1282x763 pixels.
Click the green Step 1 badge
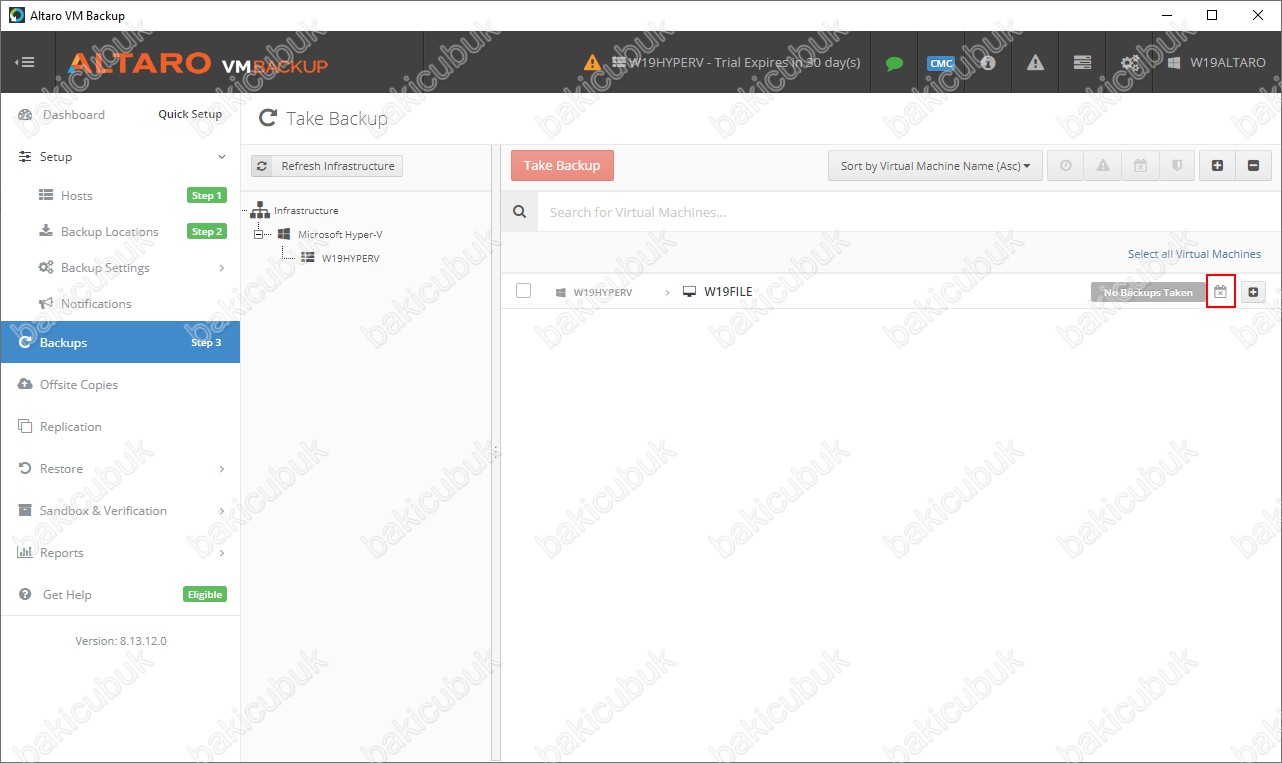(x=206, y=195)
